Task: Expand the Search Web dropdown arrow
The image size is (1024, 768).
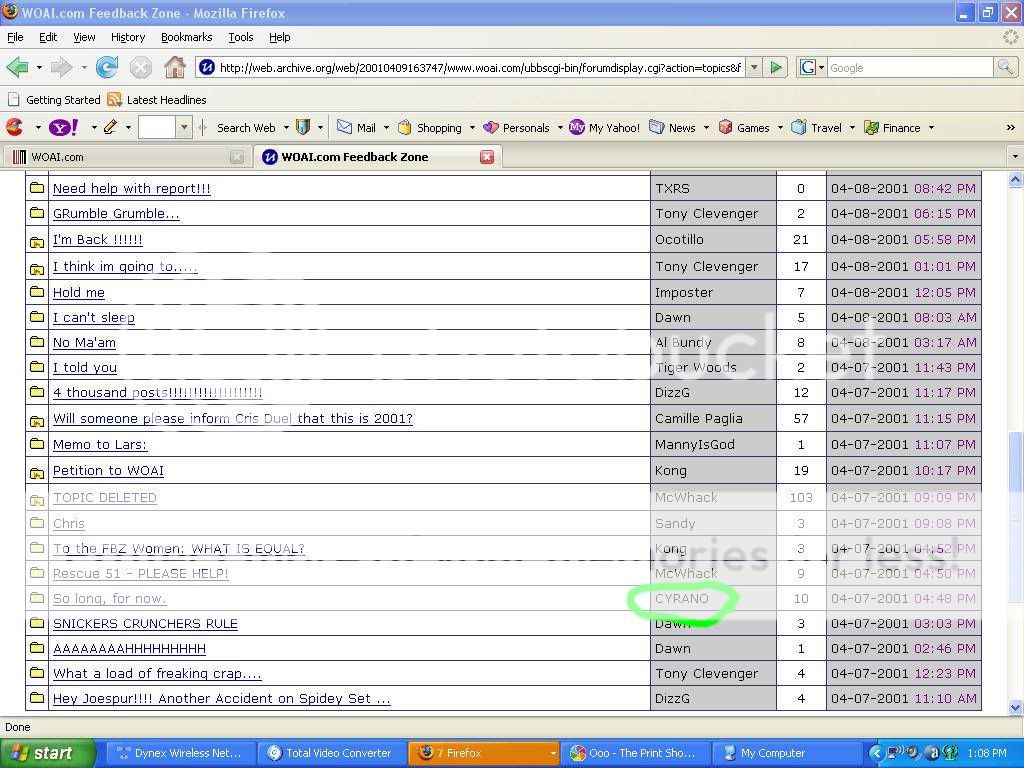Action: click(285, 128)
